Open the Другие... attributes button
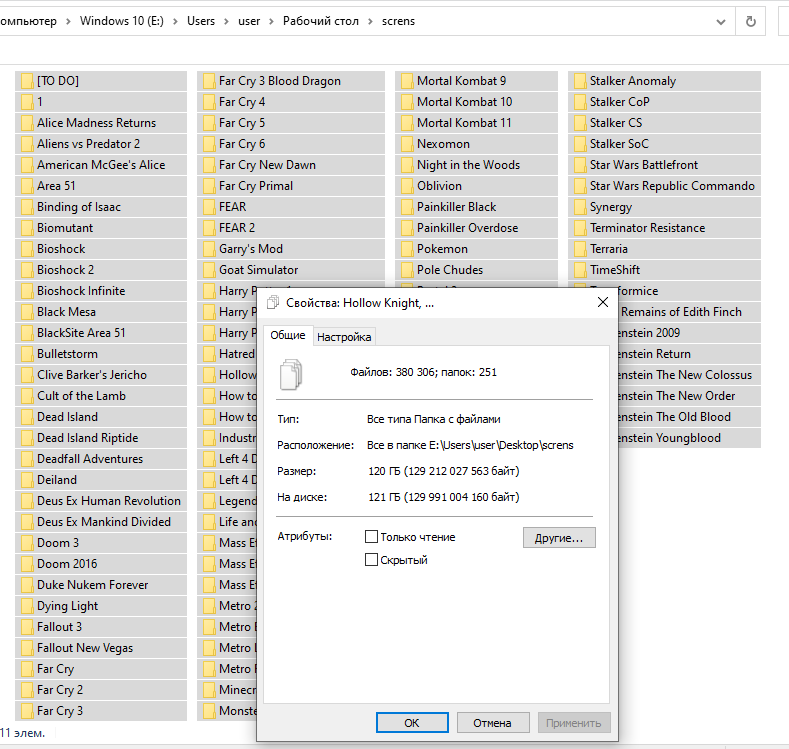This screenshot has height=749, width=789. click(559, 538)
